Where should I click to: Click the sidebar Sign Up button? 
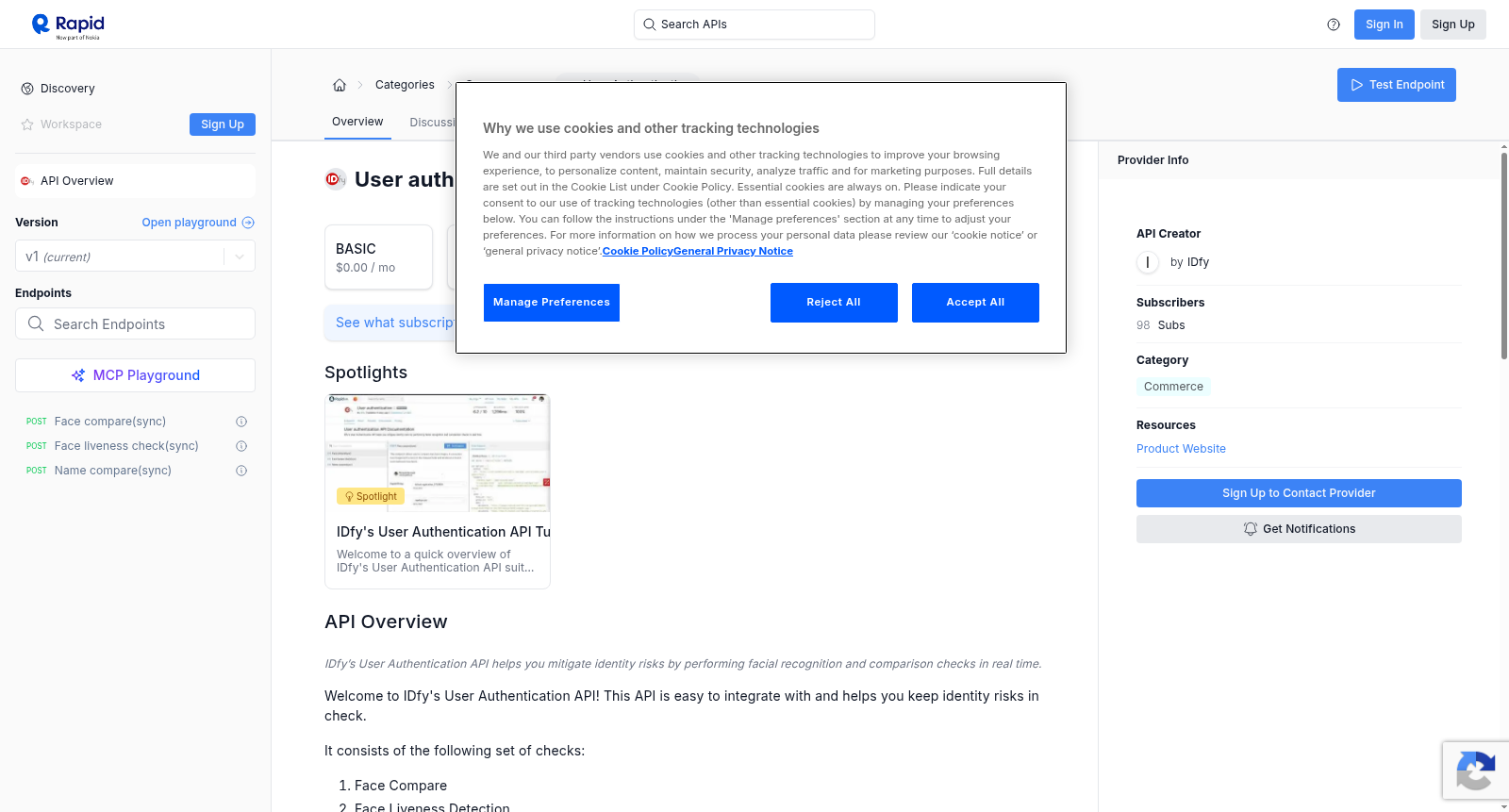coord(223,124)
